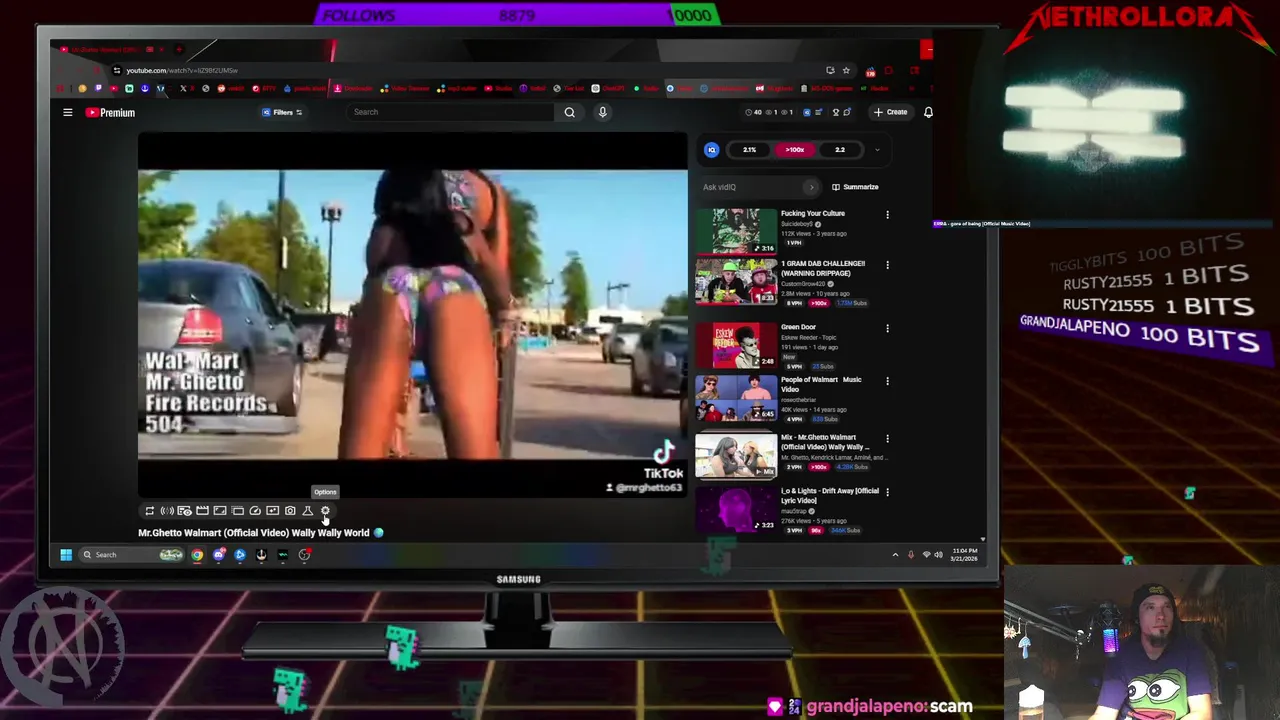Click the clapperboard icon under the video
The image size is (1280, 720).
pos(202,511)
